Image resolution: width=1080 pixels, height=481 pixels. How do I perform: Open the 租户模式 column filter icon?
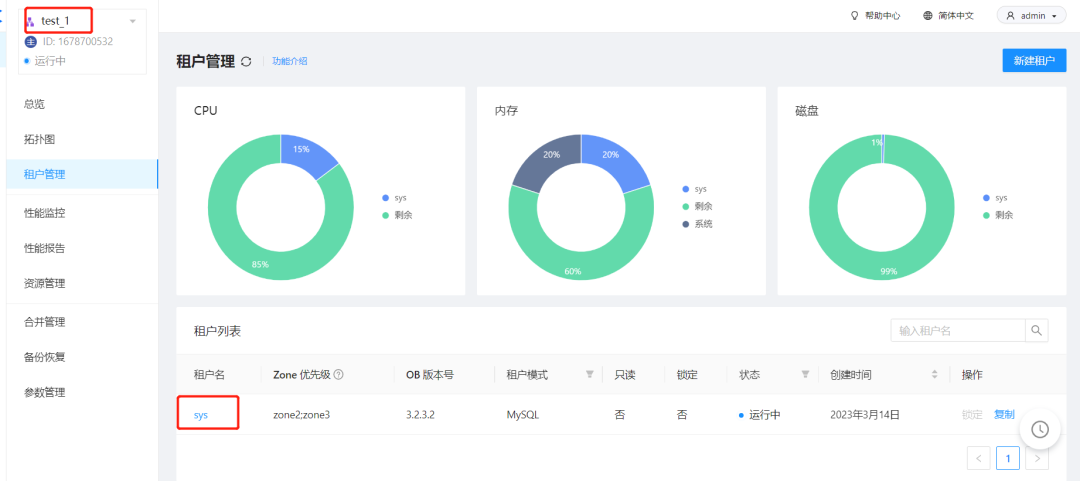(590, 374)
